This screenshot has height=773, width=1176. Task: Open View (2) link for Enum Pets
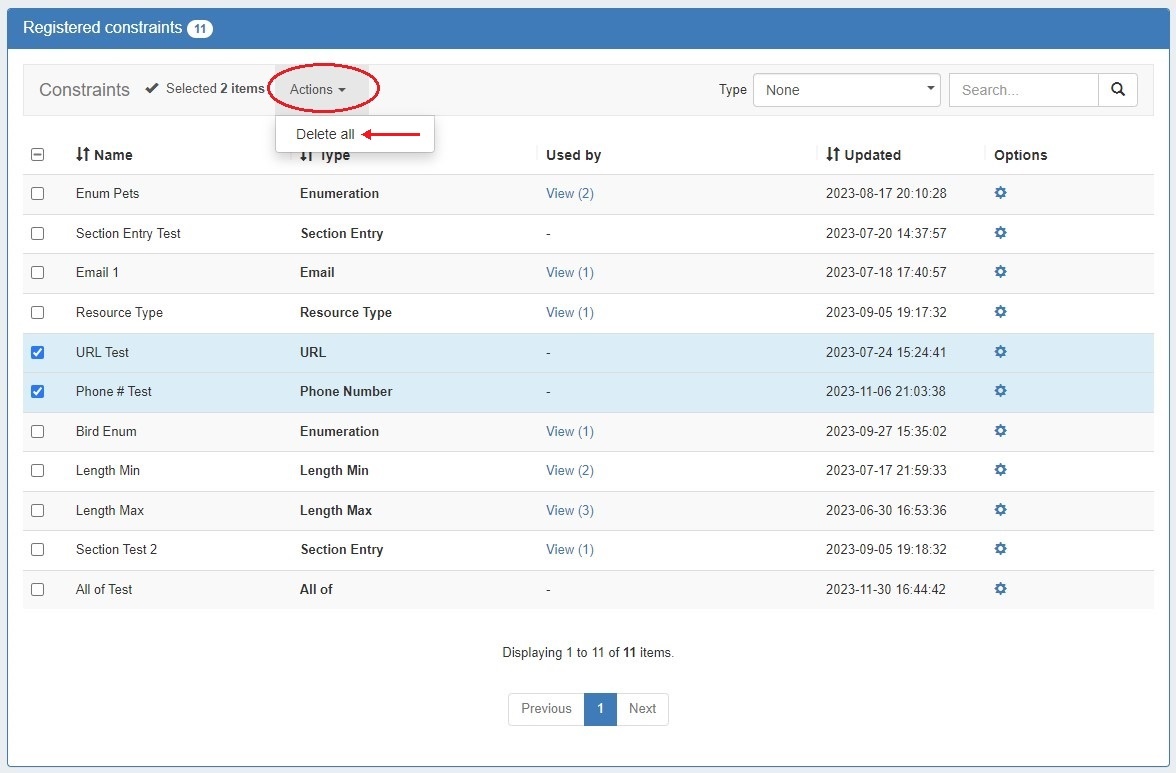pyautogui.click(x=569, y=193)
